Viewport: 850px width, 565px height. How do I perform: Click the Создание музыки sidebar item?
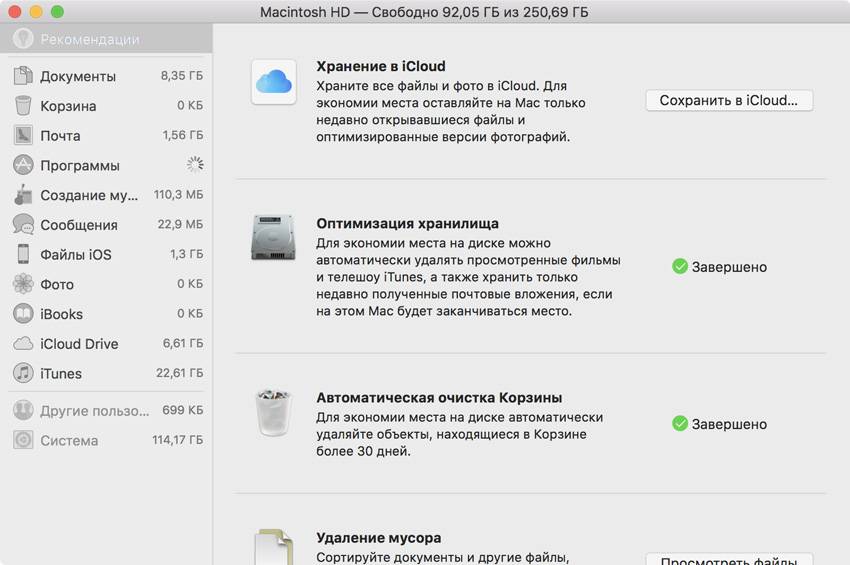tap(89, 195)
